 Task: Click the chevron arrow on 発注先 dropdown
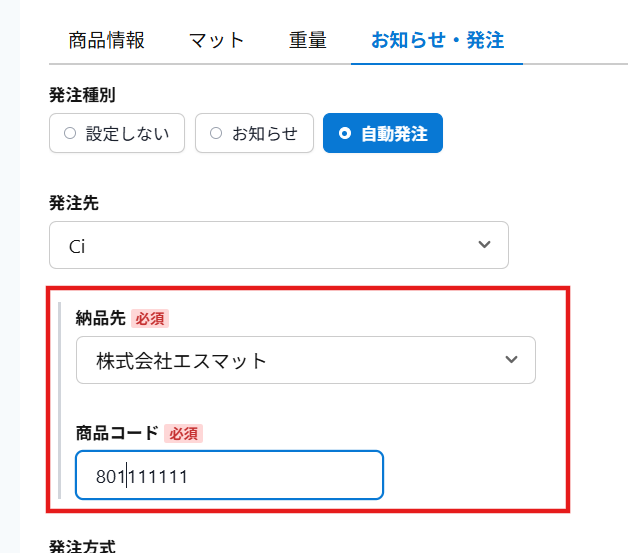(485, 245)
